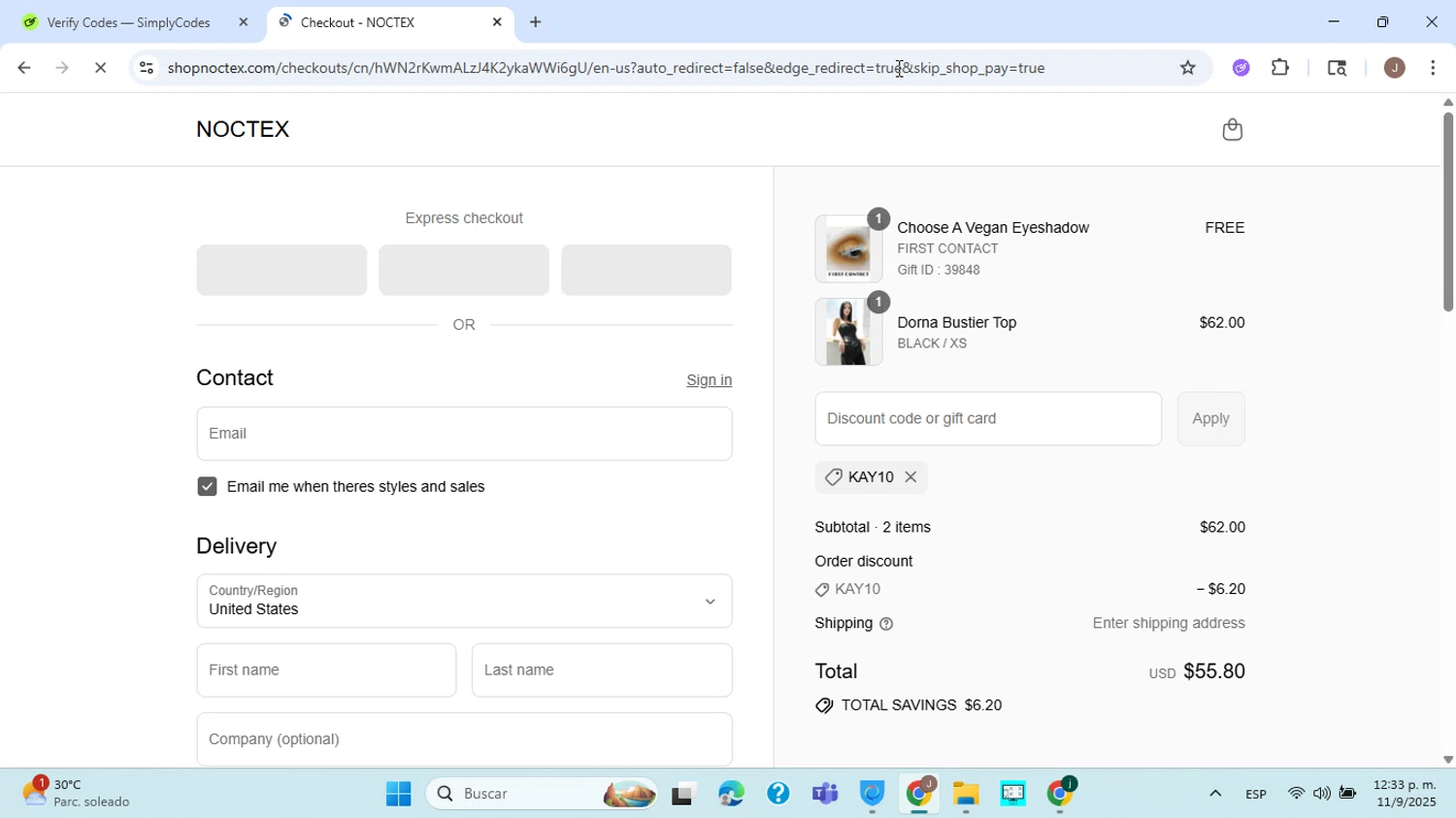1456x818 pixels.
Task: Click the total price $55.80
Action: click(x=1214, y=671)
